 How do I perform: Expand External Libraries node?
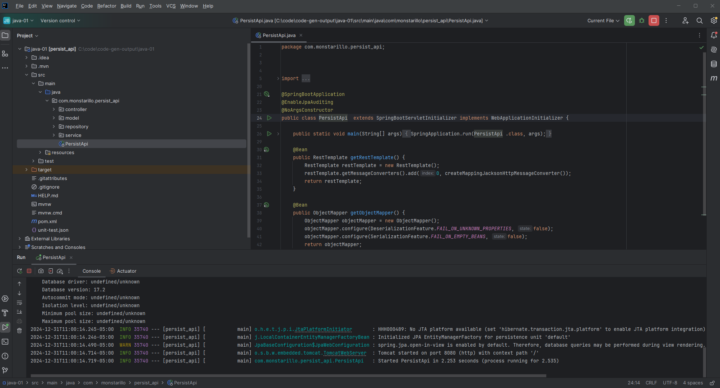[19, 239]
